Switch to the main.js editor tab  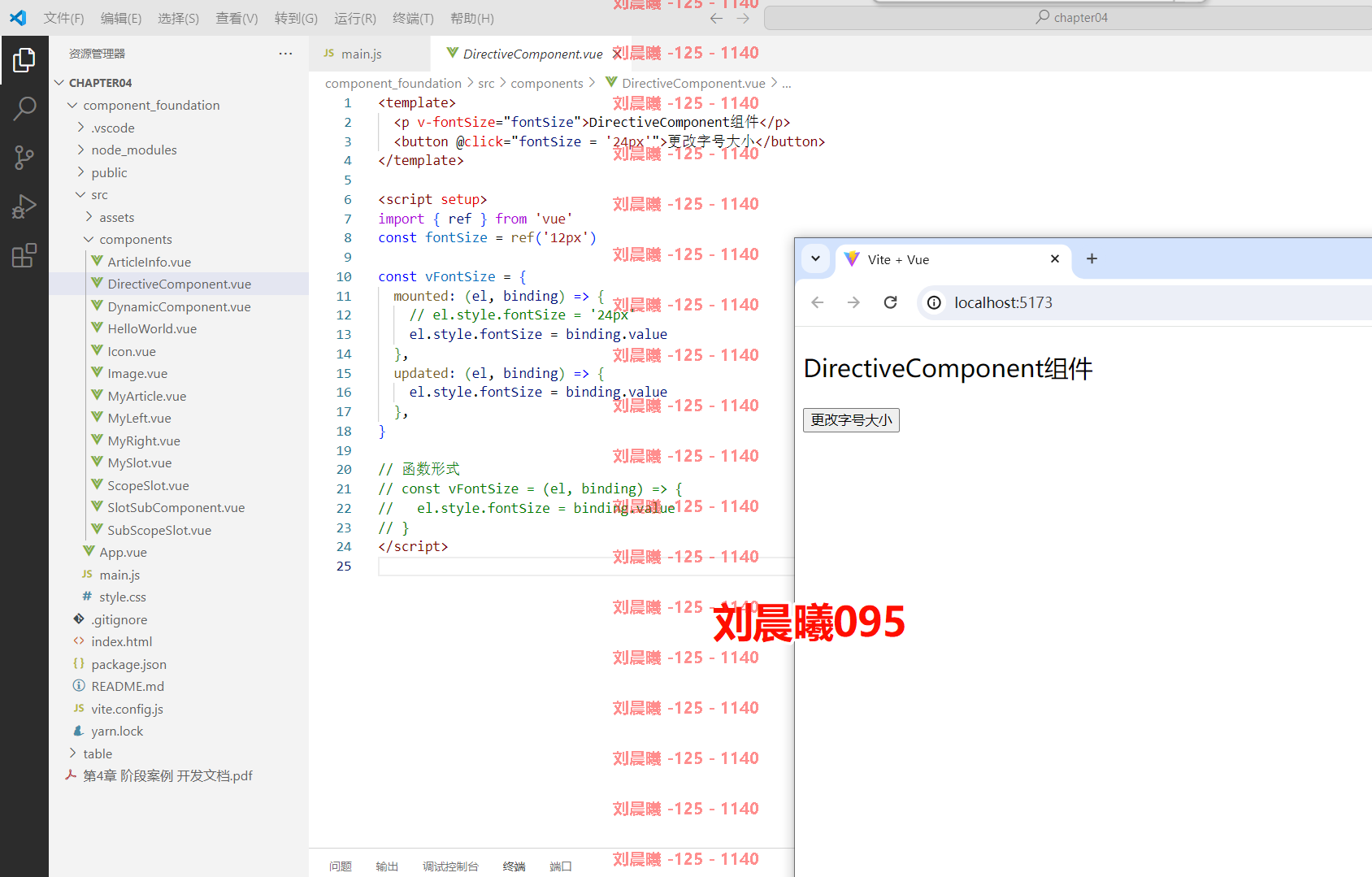[x=370, y=54]
